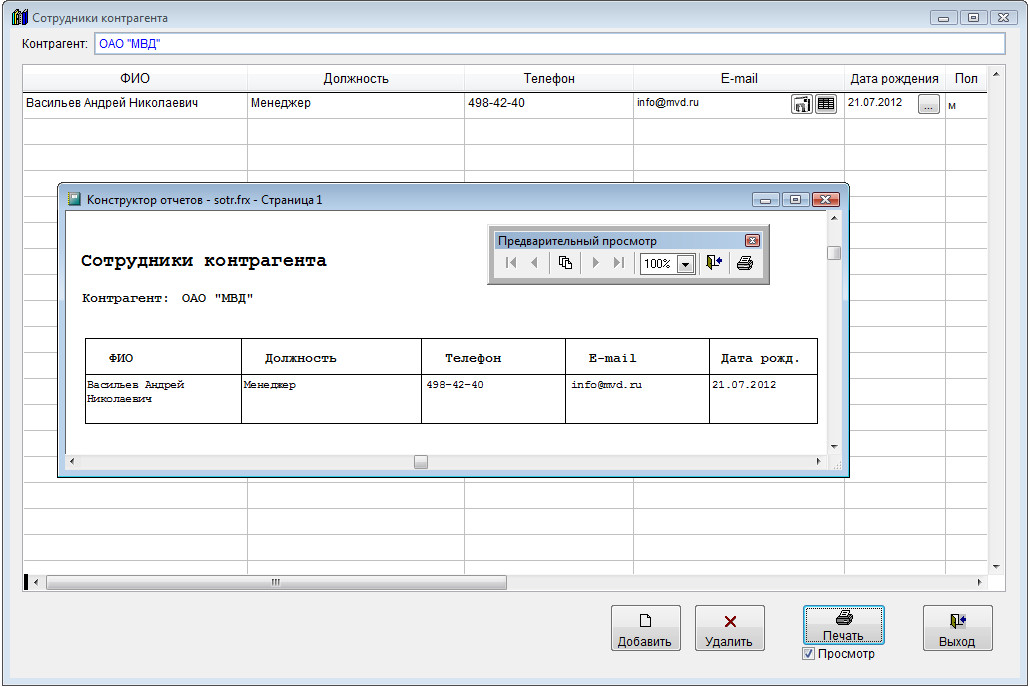
Task: Click the Конструктор отчетов window icon
Action: tap(74, 199)
